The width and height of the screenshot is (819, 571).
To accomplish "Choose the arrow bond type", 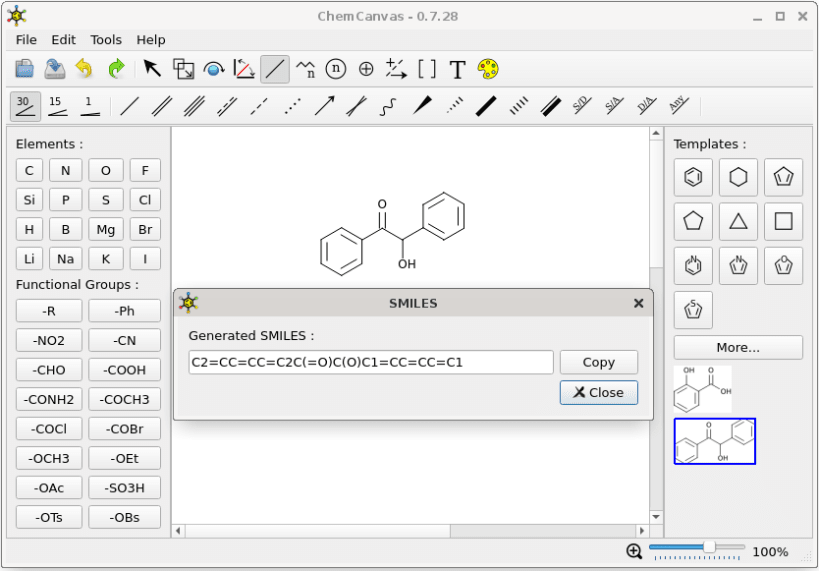I will point(324,106).
